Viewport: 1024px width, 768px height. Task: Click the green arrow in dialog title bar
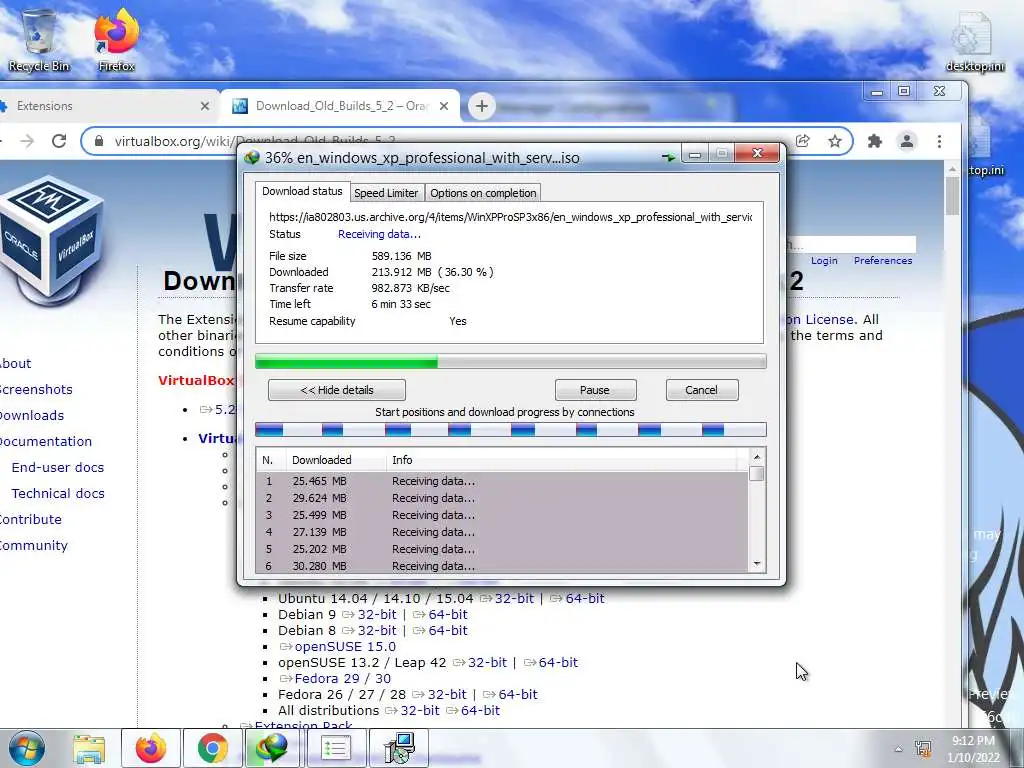(668, 157)
